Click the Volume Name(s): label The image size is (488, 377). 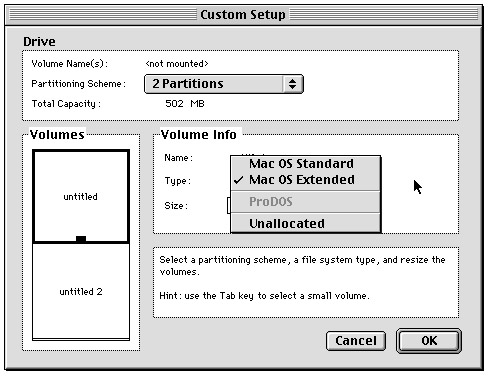pos(69,64)
